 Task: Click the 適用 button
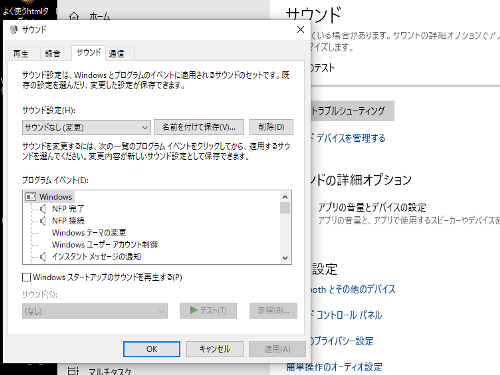click(277, 349)
